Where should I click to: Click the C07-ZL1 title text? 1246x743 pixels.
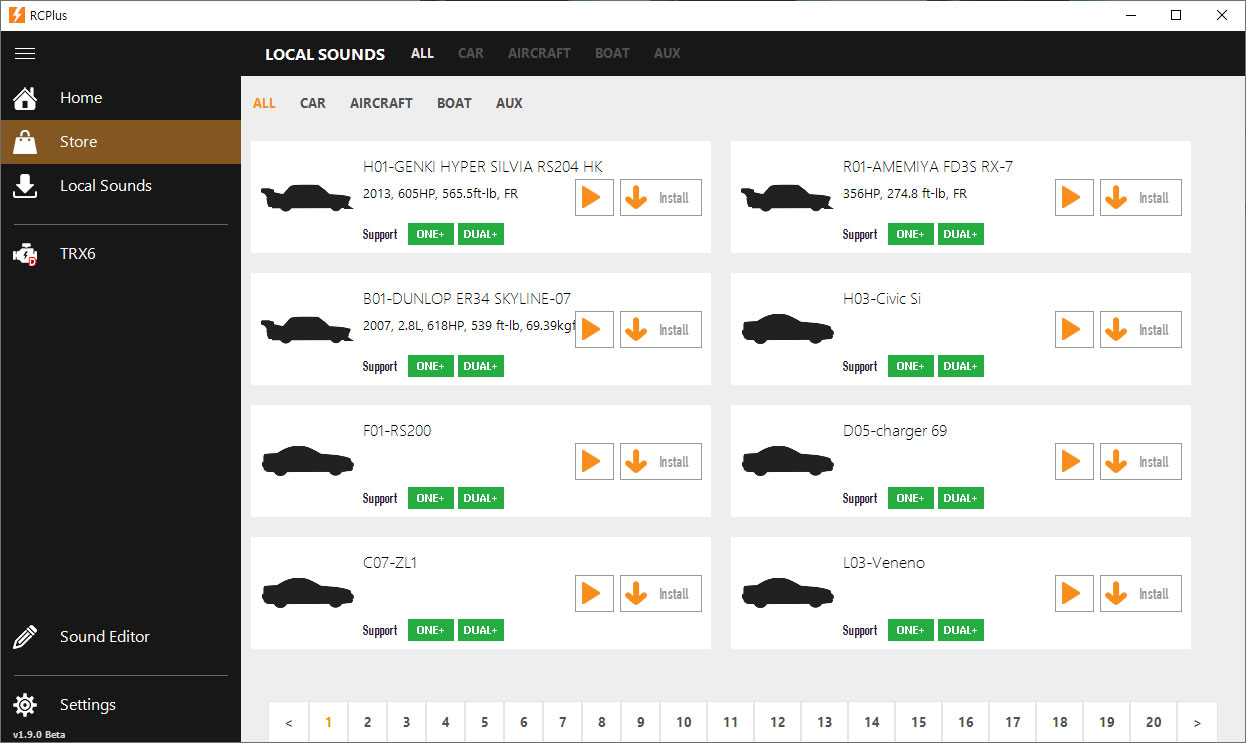coord(390,563)
